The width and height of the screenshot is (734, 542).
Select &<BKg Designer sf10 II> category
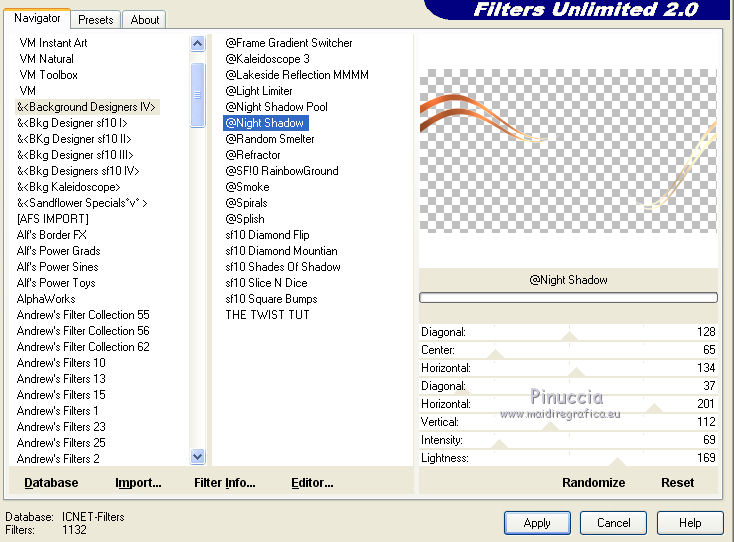tap(74, 139)
